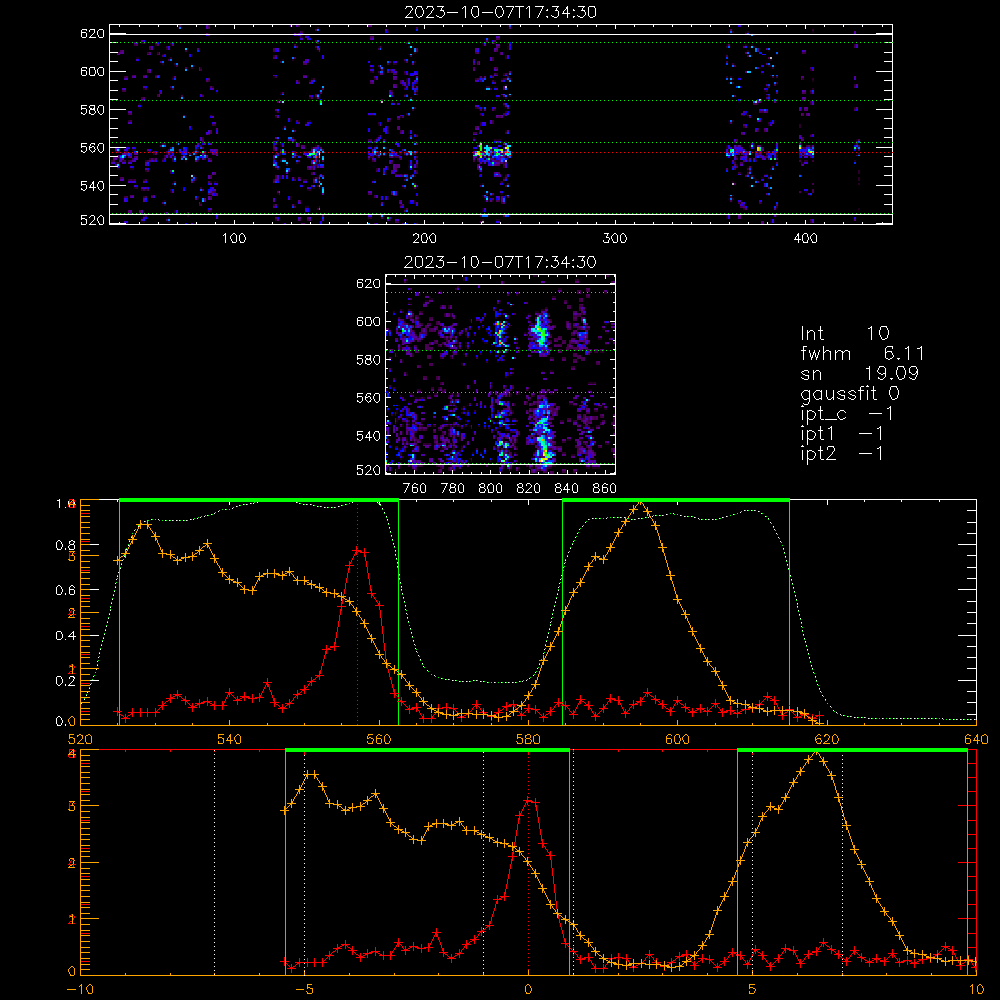Click the red curve peak near 557
The height and width of the screenshot is (1000, 1000).
click(x=358, y=550)
